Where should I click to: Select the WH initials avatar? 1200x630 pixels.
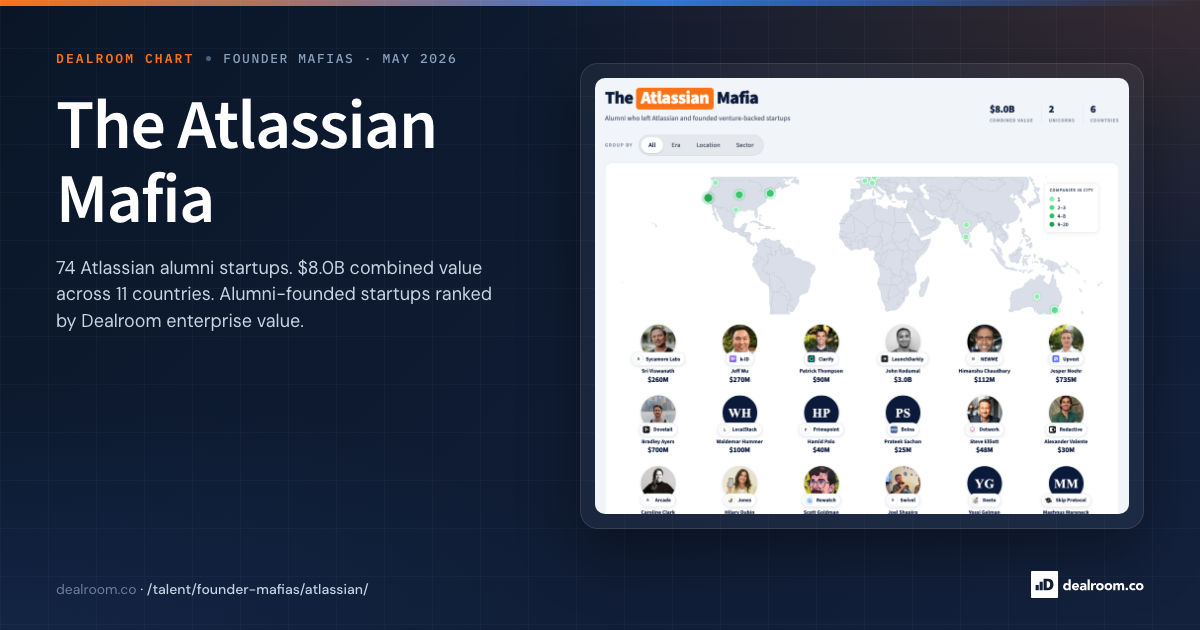(x=740, y=411)
